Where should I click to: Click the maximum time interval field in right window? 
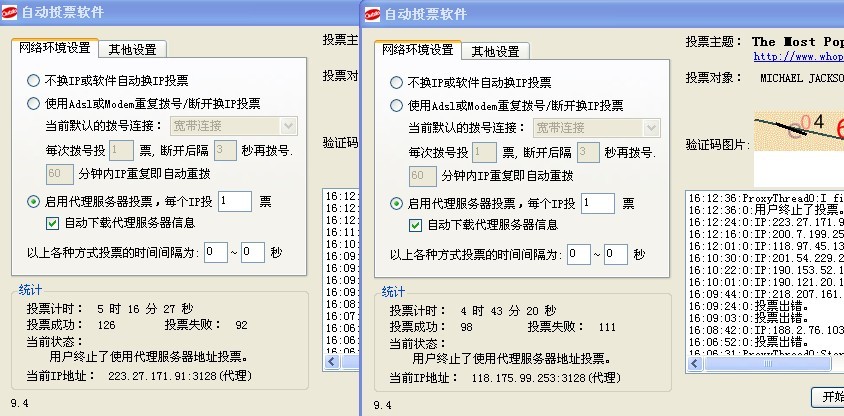coord(616,254)
